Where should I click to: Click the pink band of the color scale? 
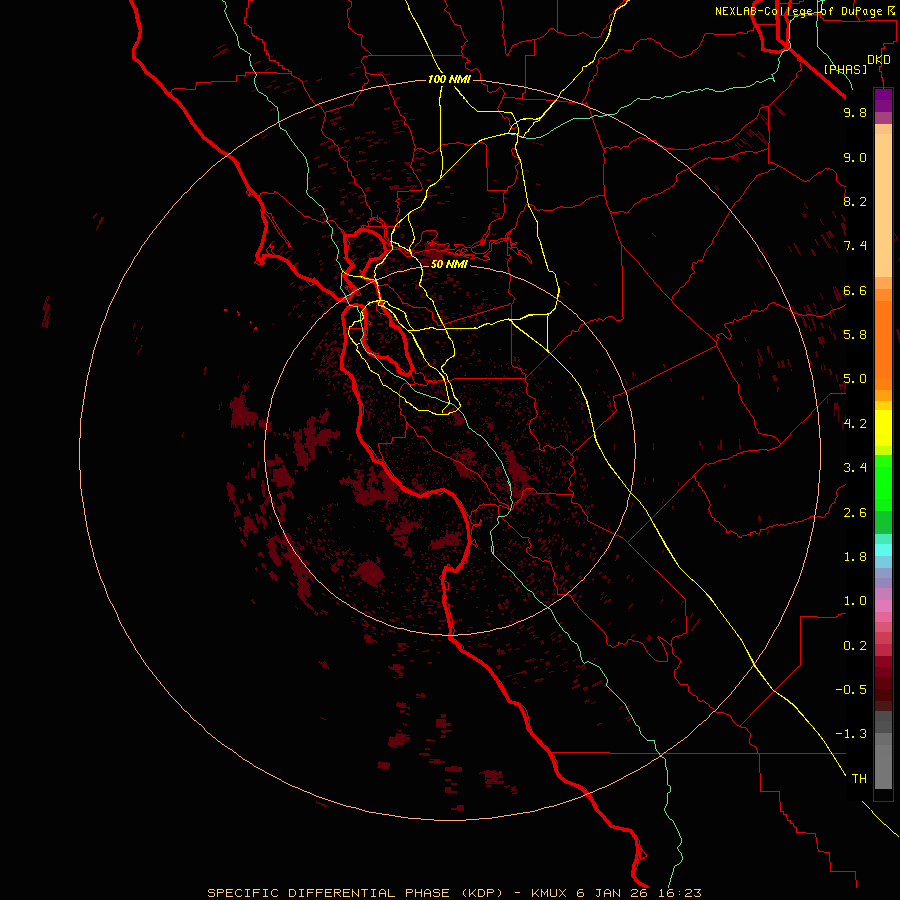pos(883,606)
